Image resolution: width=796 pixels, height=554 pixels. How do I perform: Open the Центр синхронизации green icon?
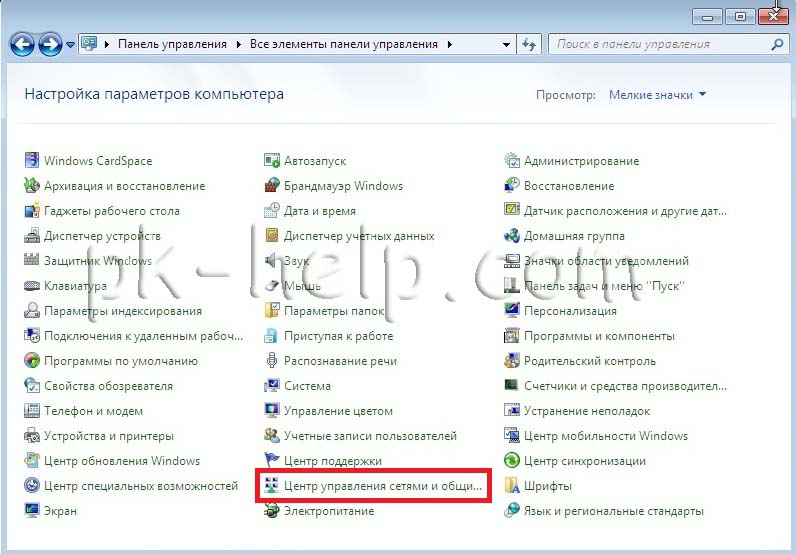512,461
